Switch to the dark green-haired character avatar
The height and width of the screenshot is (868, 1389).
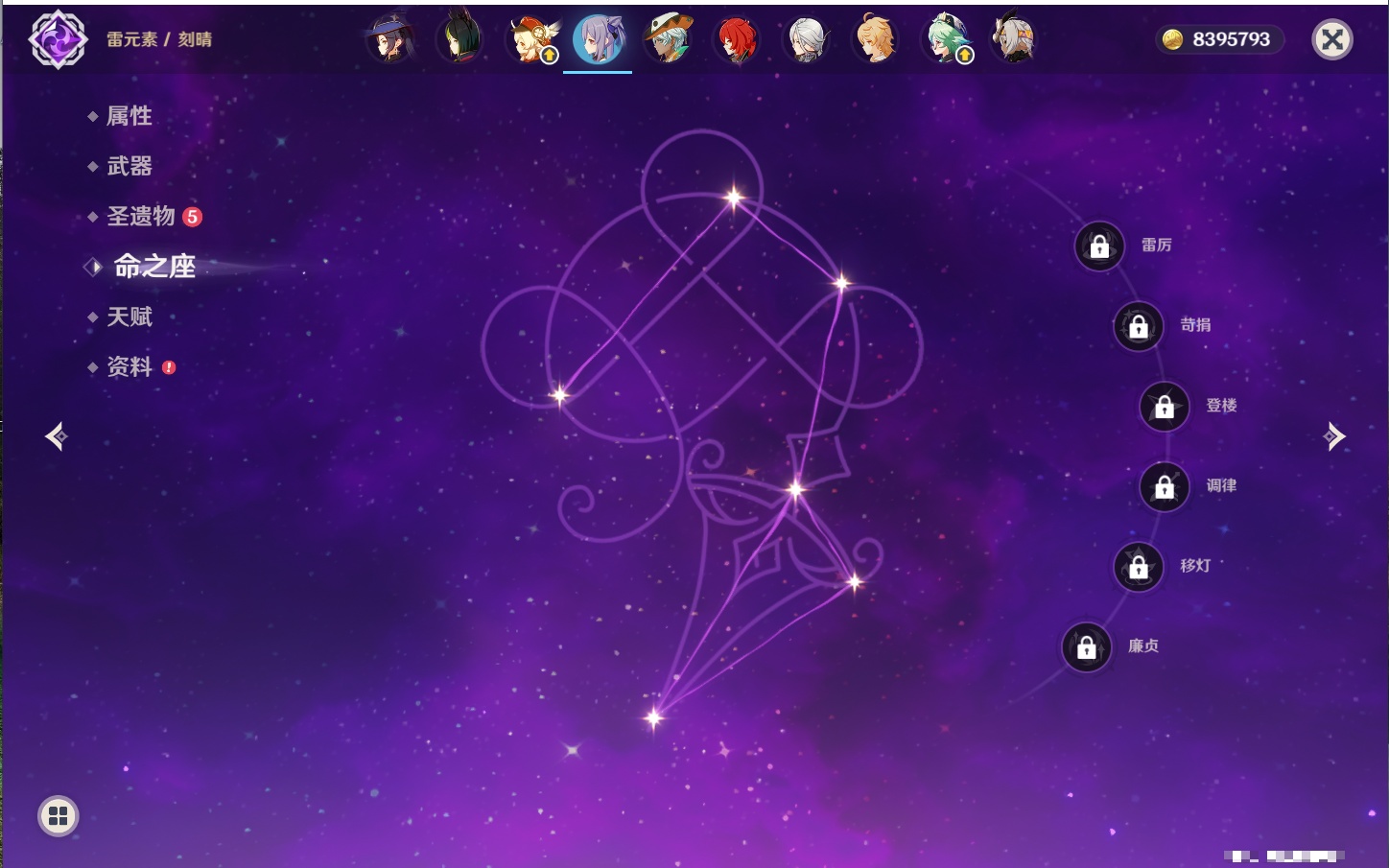point(460,39)
